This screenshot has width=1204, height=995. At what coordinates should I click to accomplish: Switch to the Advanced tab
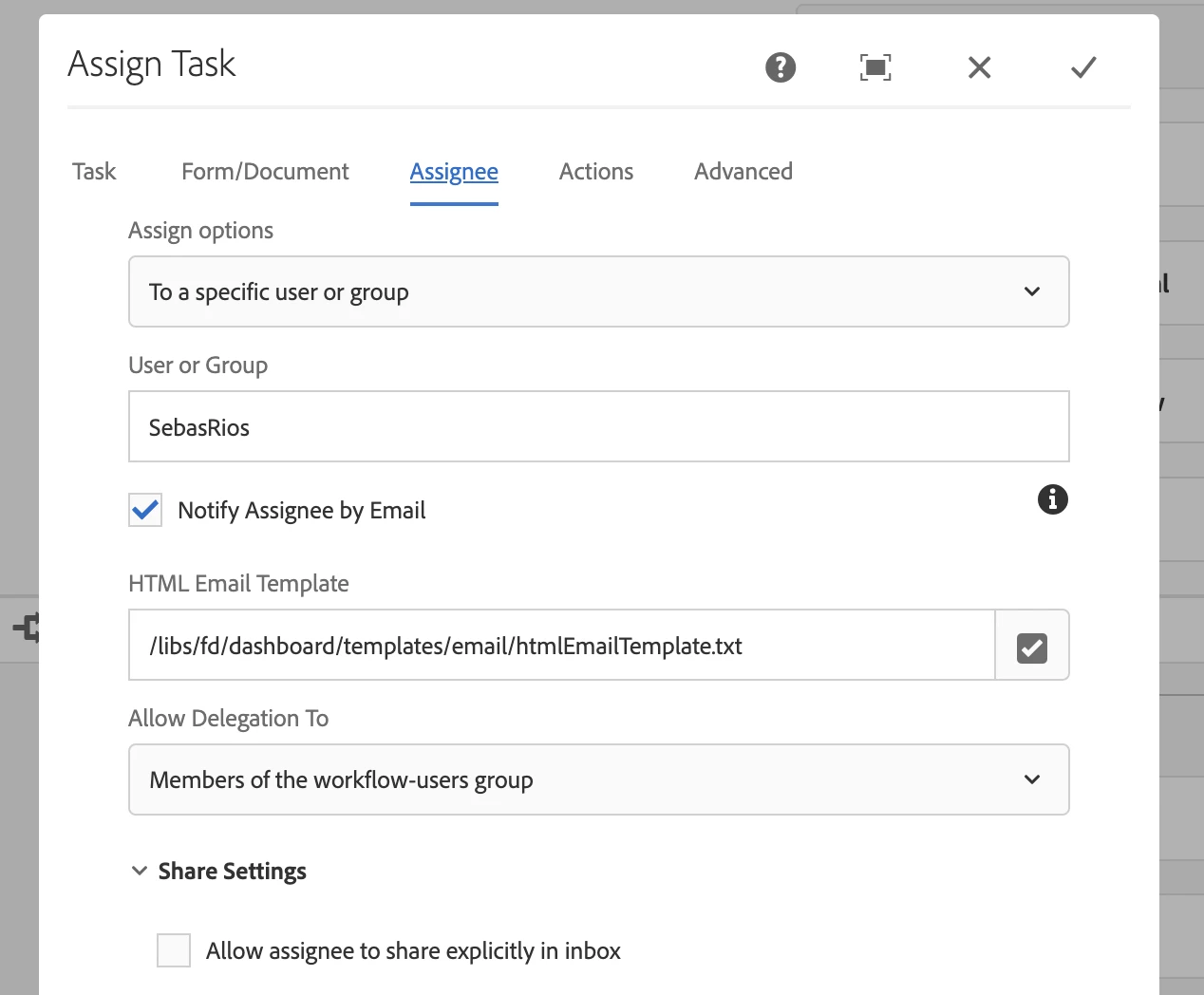743,172
